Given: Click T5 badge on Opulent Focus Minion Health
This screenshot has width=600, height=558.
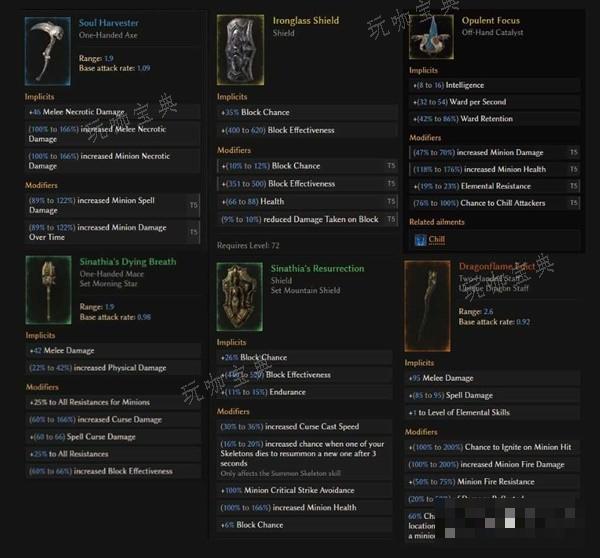Looking at the screenshot, I should point(574,169).
